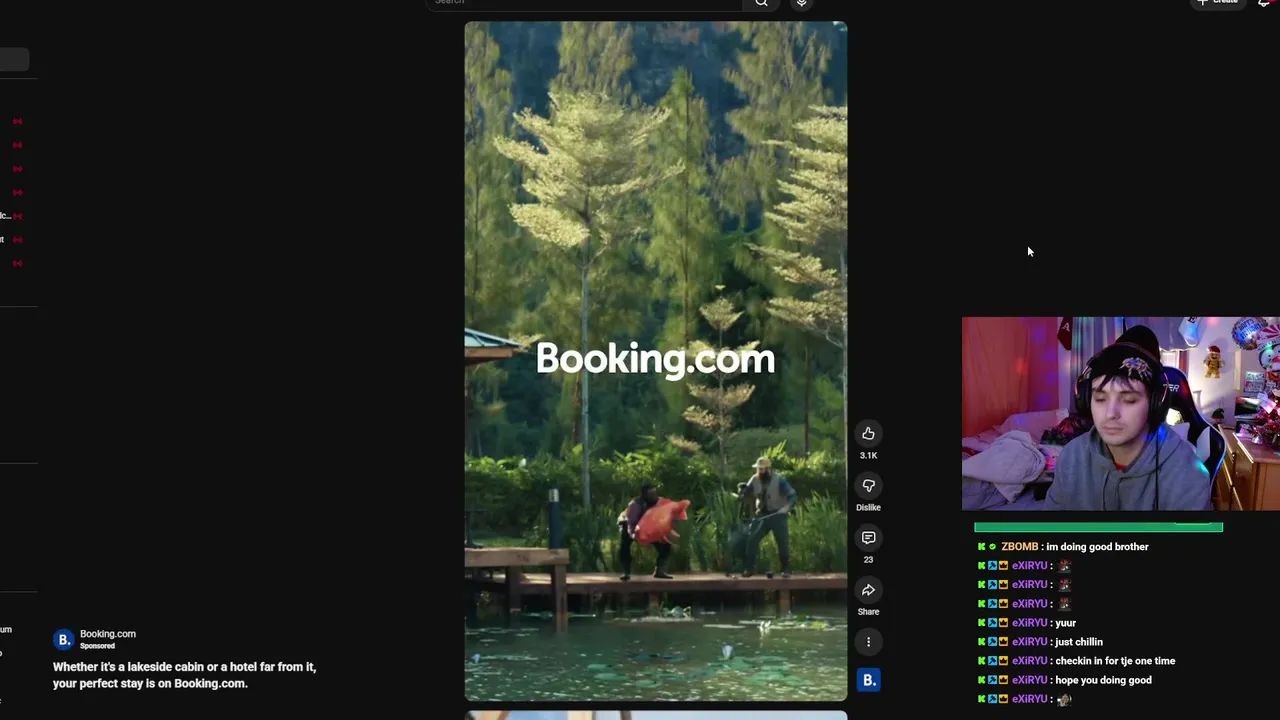Click the 'Share' label text
The image size is (1280, 720).
click(x=868, y=612)
